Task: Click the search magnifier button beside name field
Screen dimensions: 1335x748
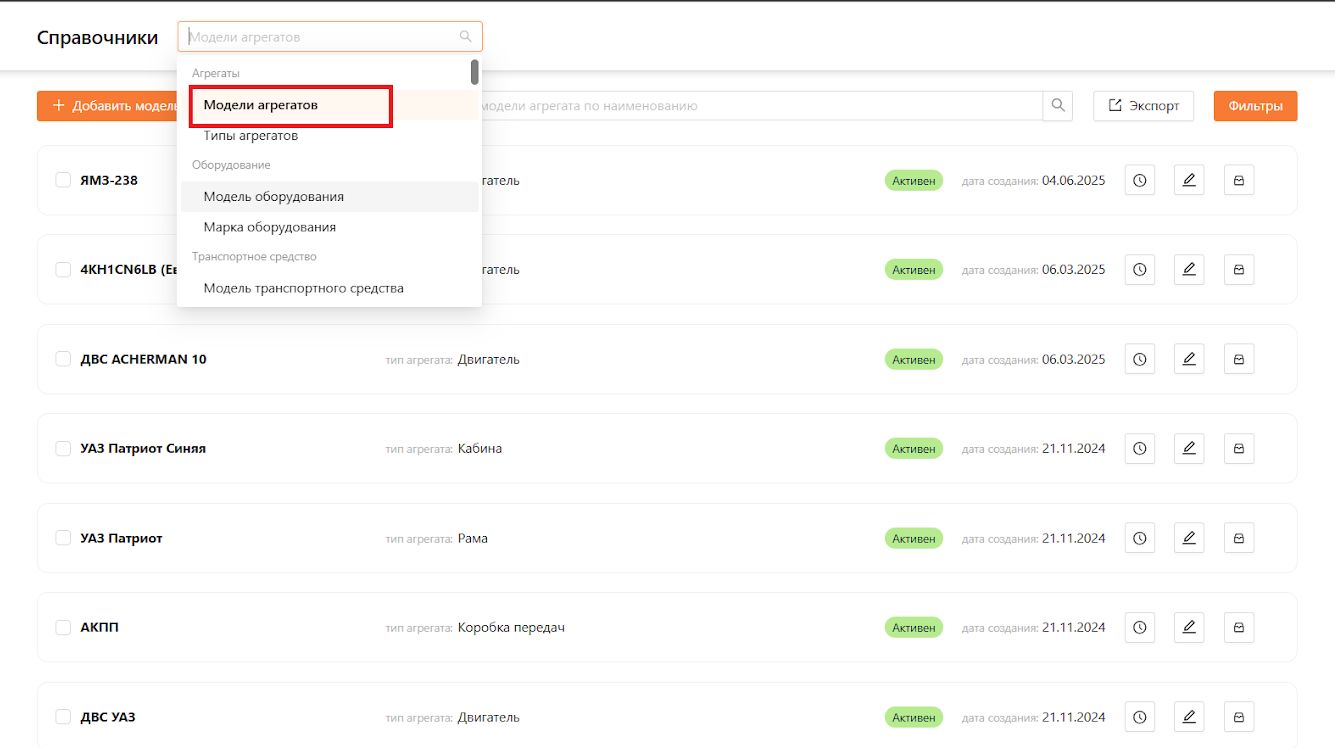Action: coord(1058,106)
